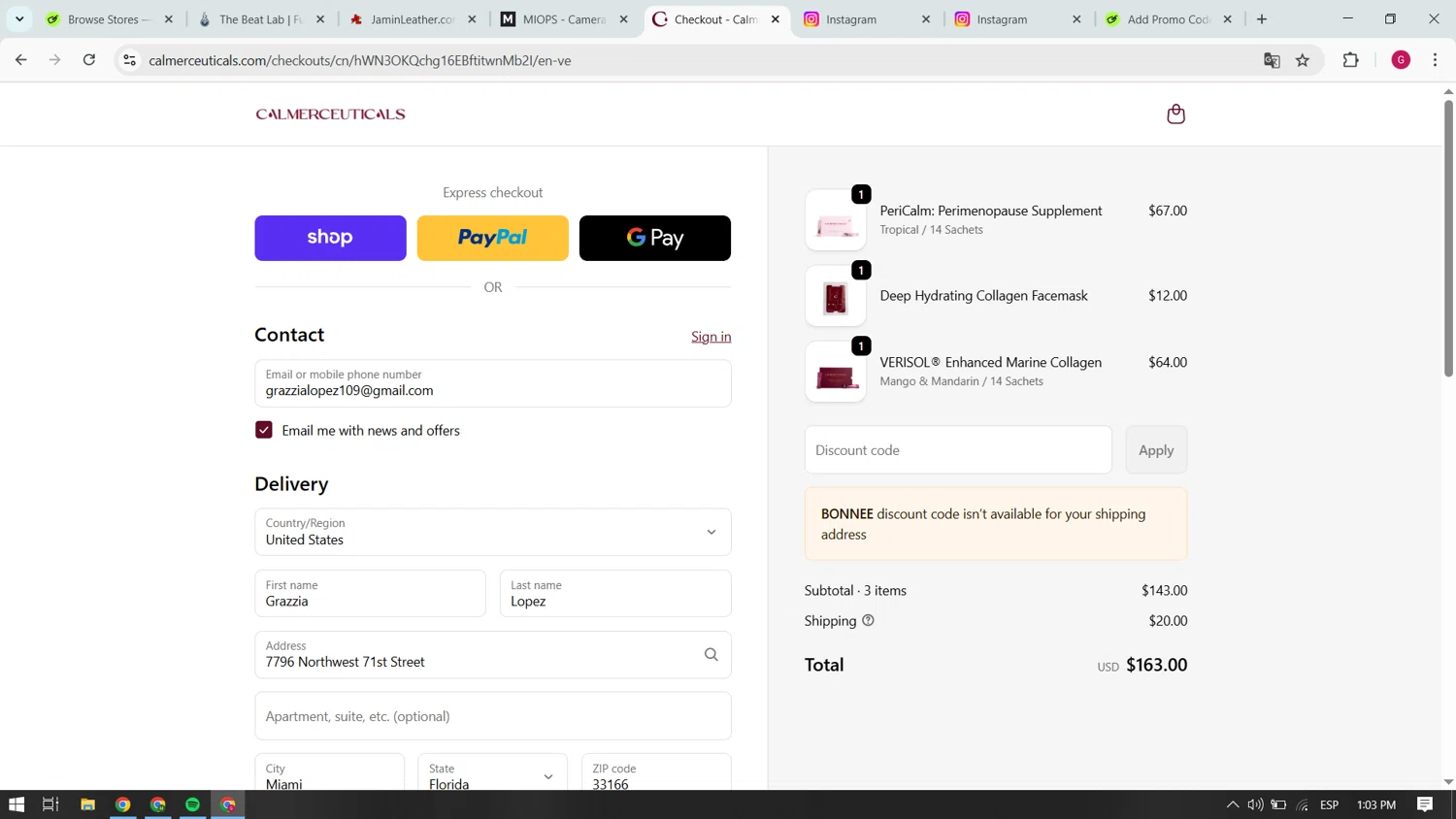Go forward to the next page
The image size is (1456, 819).
click(55, 60)
